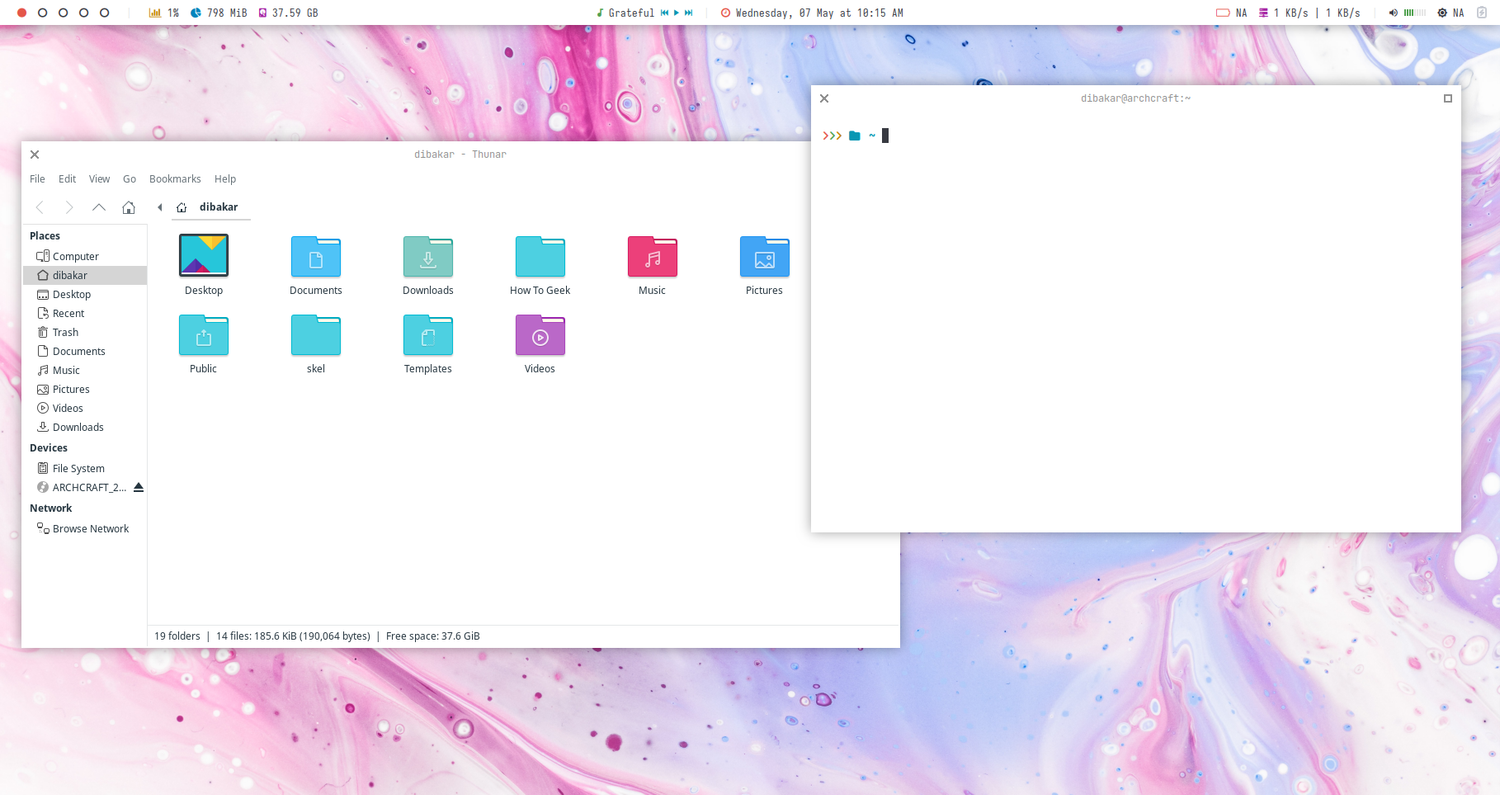Play the Grateful track in top bar
This screenshot has width=1500, height=795.
click(x=677, y=13)
